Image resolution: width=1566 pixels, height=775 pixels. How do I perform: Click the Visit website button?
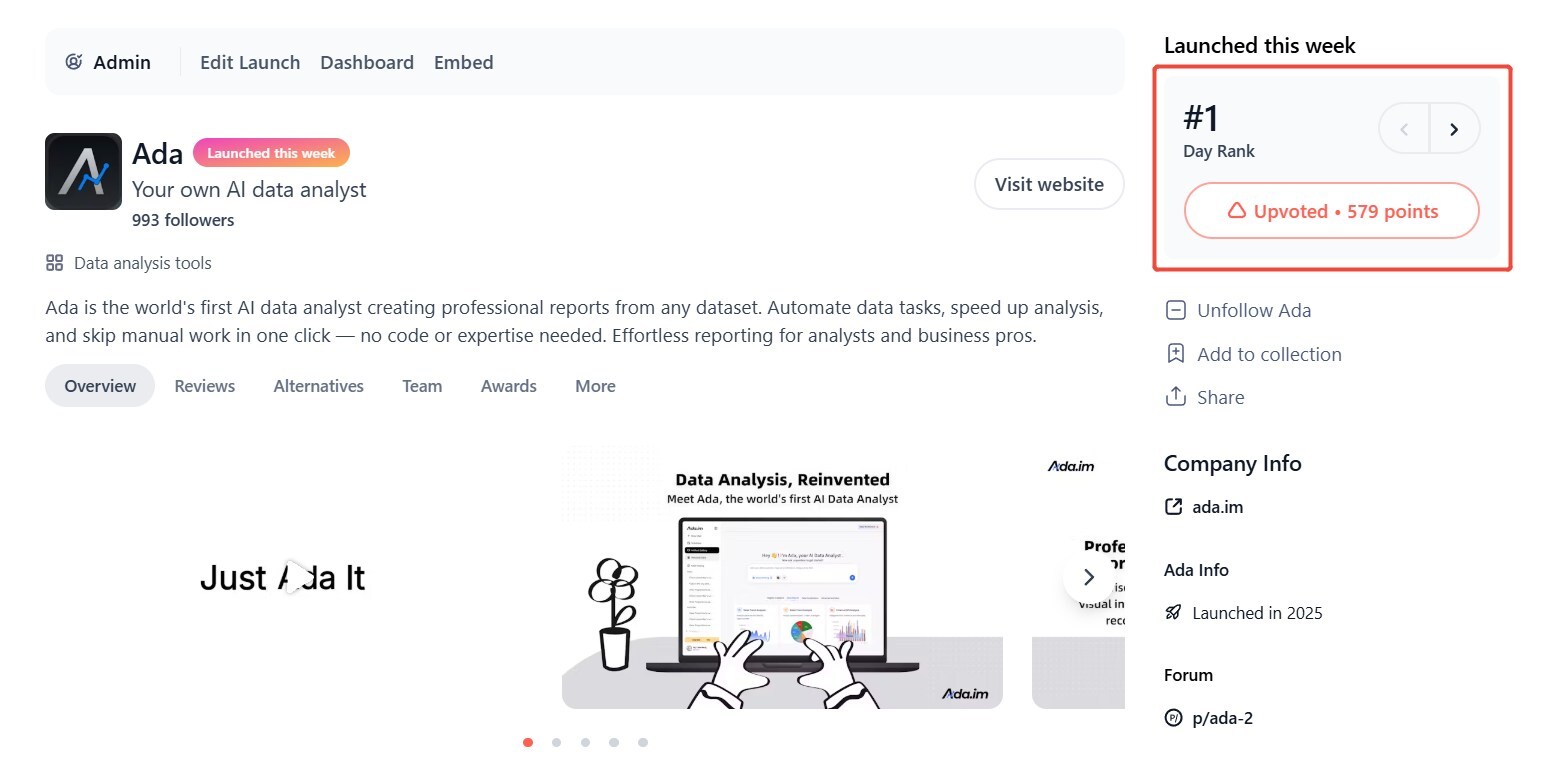pyautogui.click(x=1049, y=184)
